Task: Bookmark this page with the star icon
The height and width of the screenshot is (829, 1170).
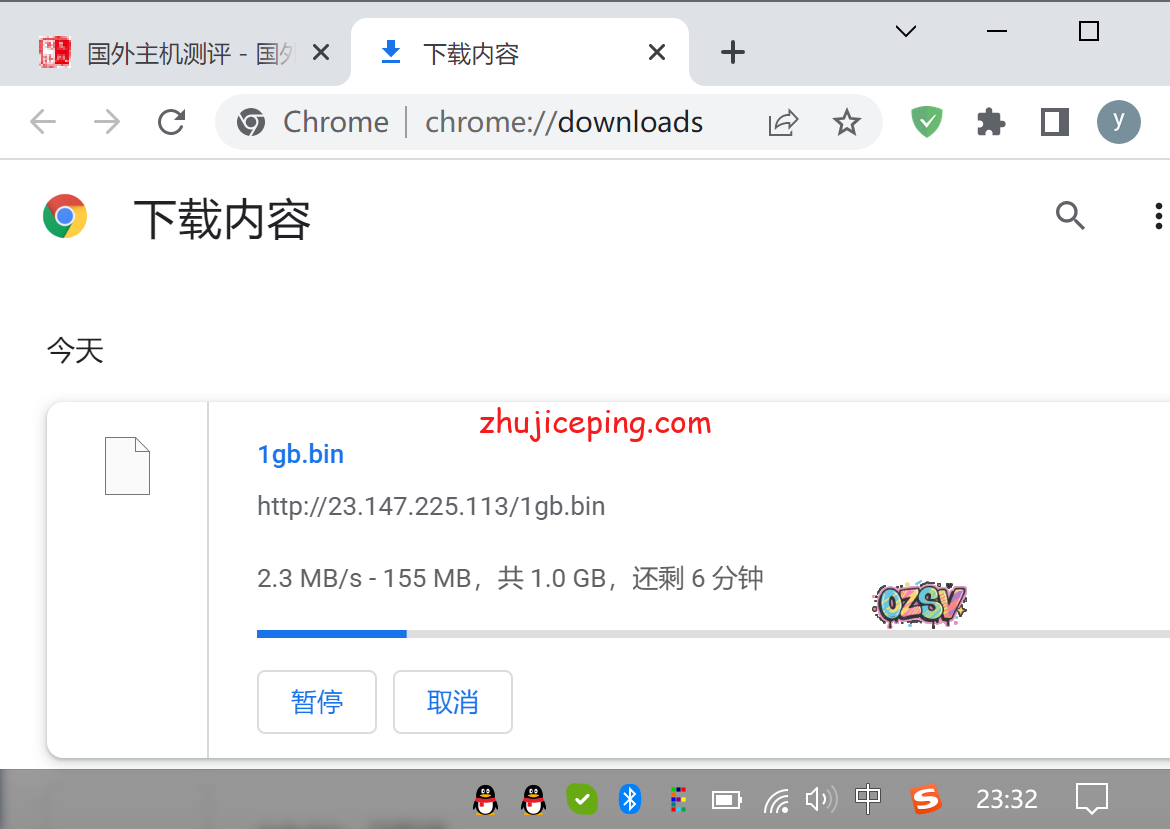Action: pyautogui.click(x=846, y=122)
